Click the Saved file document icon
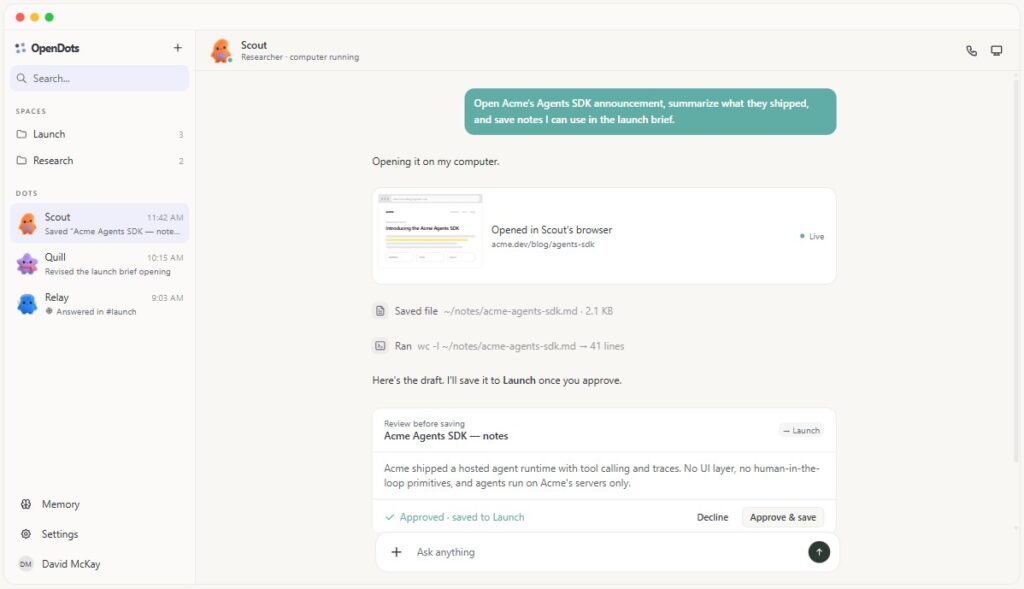Image resolution: width=1024 pixels, height=589 pixels. [380, 311]
